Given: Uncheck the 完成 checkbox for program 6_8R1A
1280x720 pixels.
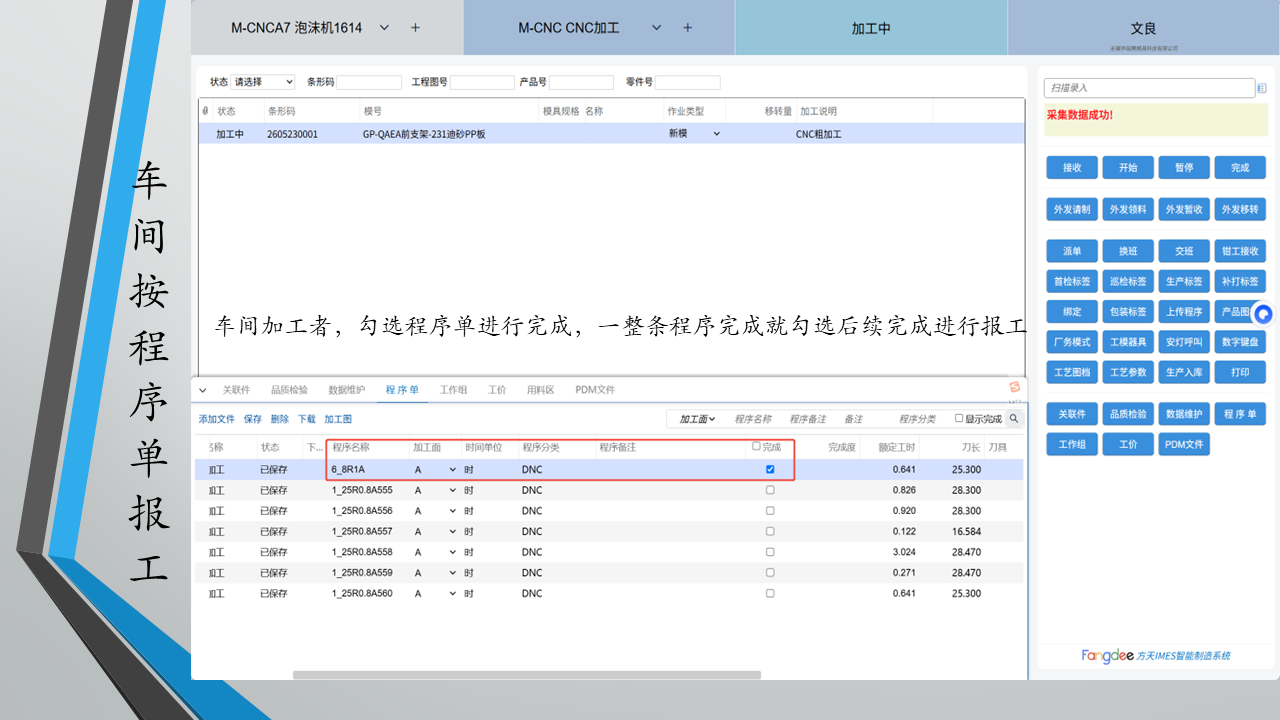Looking at the screenshot, I should [770, 469].
